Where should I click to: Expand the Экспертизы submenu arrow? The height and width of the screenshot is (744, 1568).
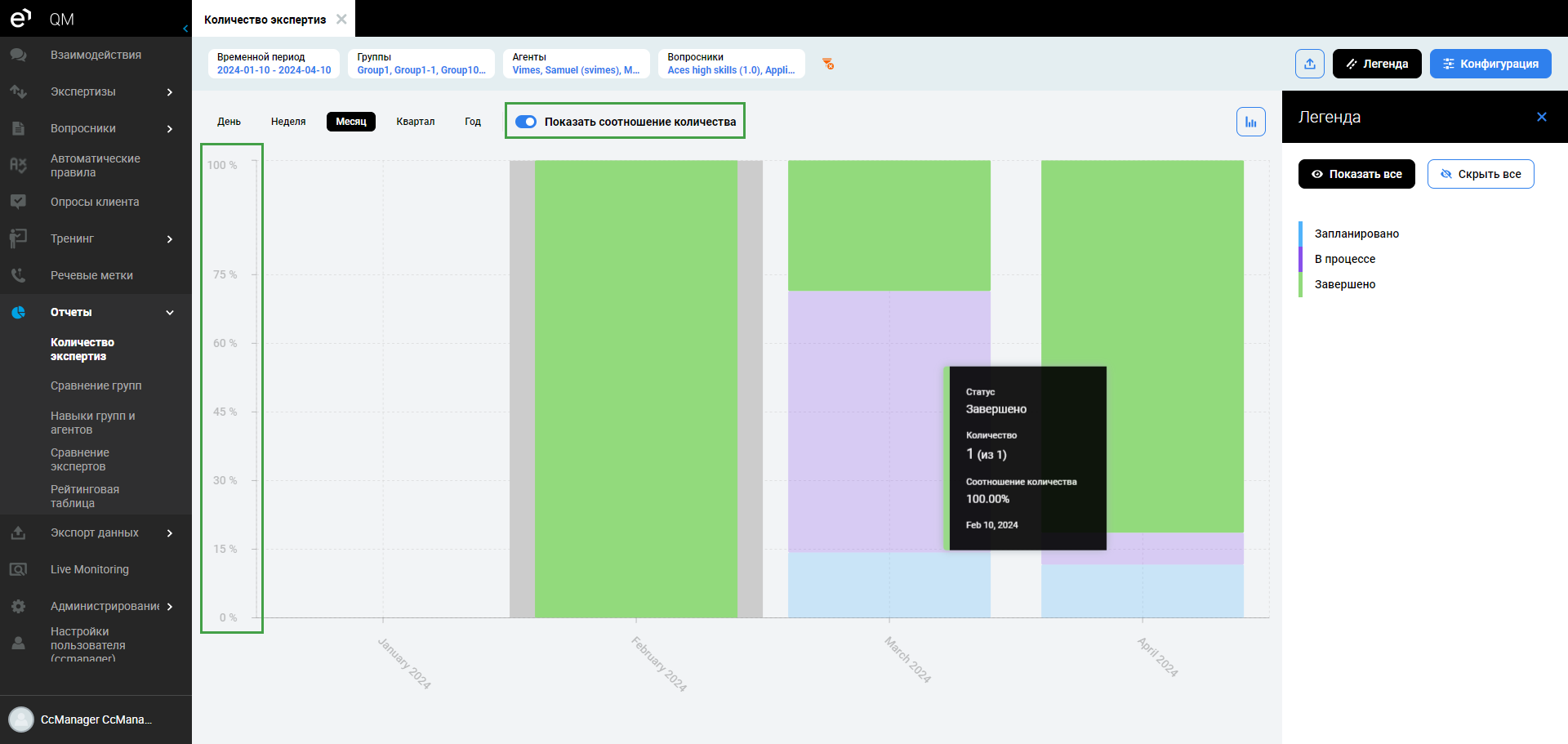(x=170, y=91)
